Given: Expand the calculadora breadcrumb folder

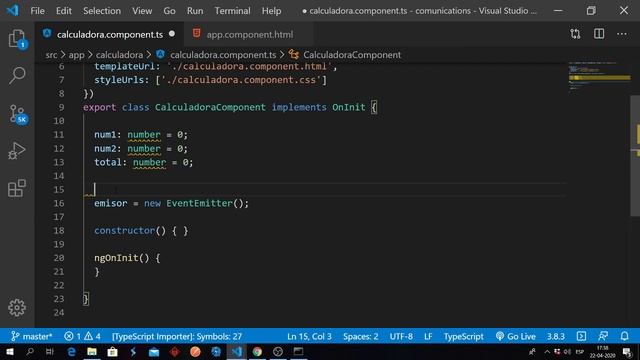Looking at the screenshot, I should point(119,55).
